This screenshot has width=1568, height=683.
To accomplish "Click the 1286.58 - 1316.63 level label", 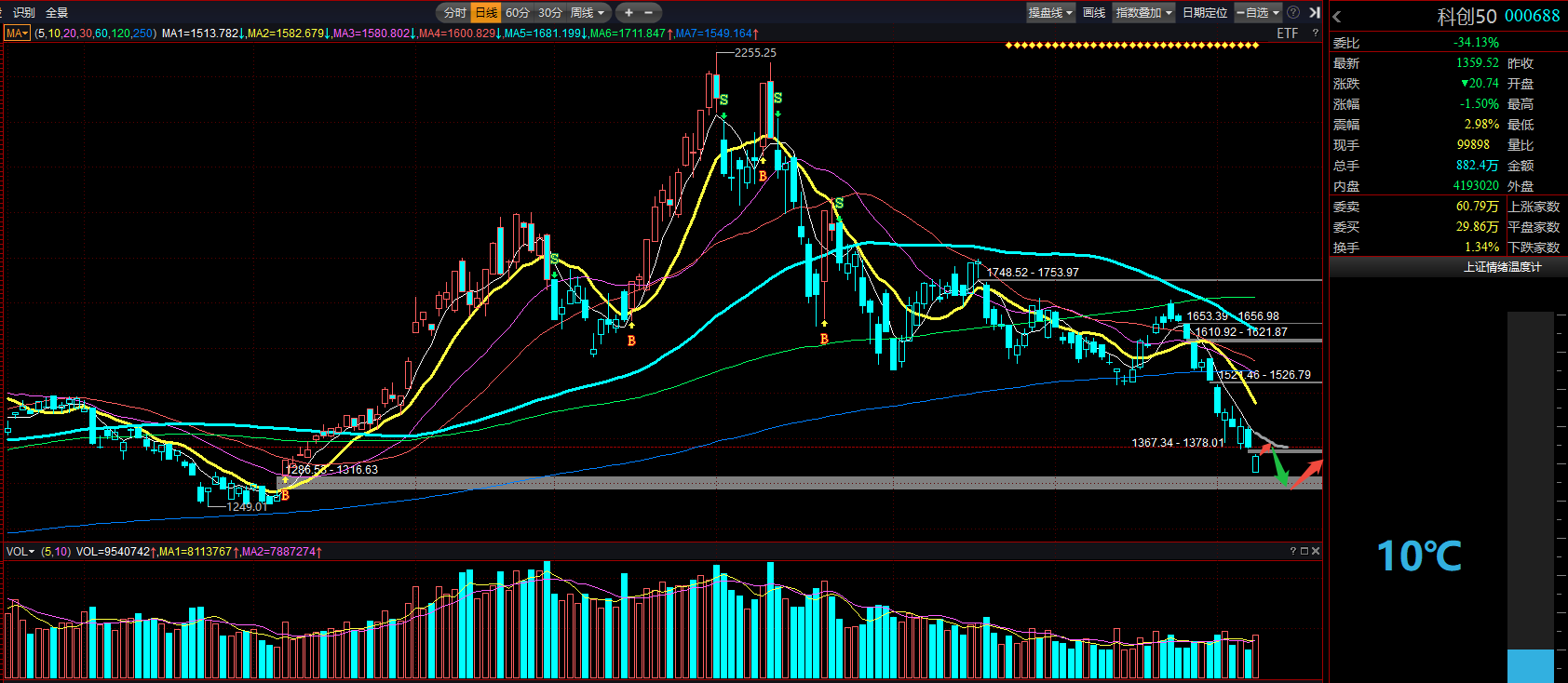I will 331,470.
